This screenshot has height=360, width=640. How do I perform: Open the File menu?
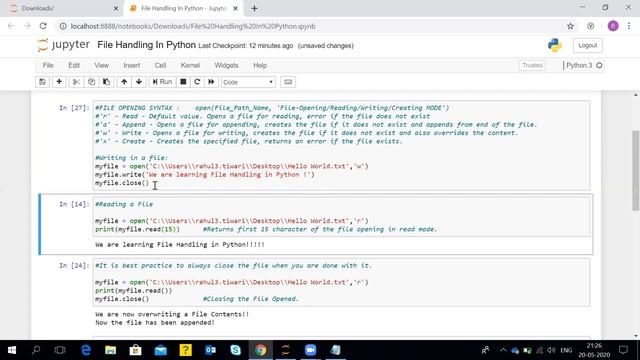[x=48, y=65]
